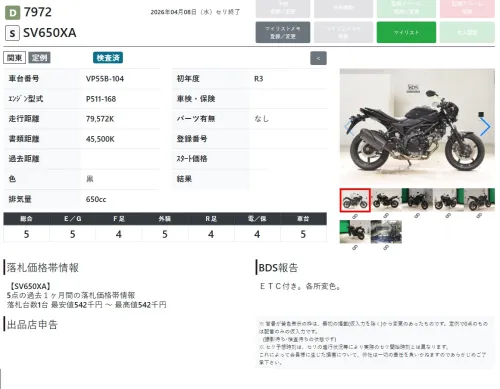Click the 検査済 status badge
Viewport: 500px width, 389px height.
click(x=108, y=58)
